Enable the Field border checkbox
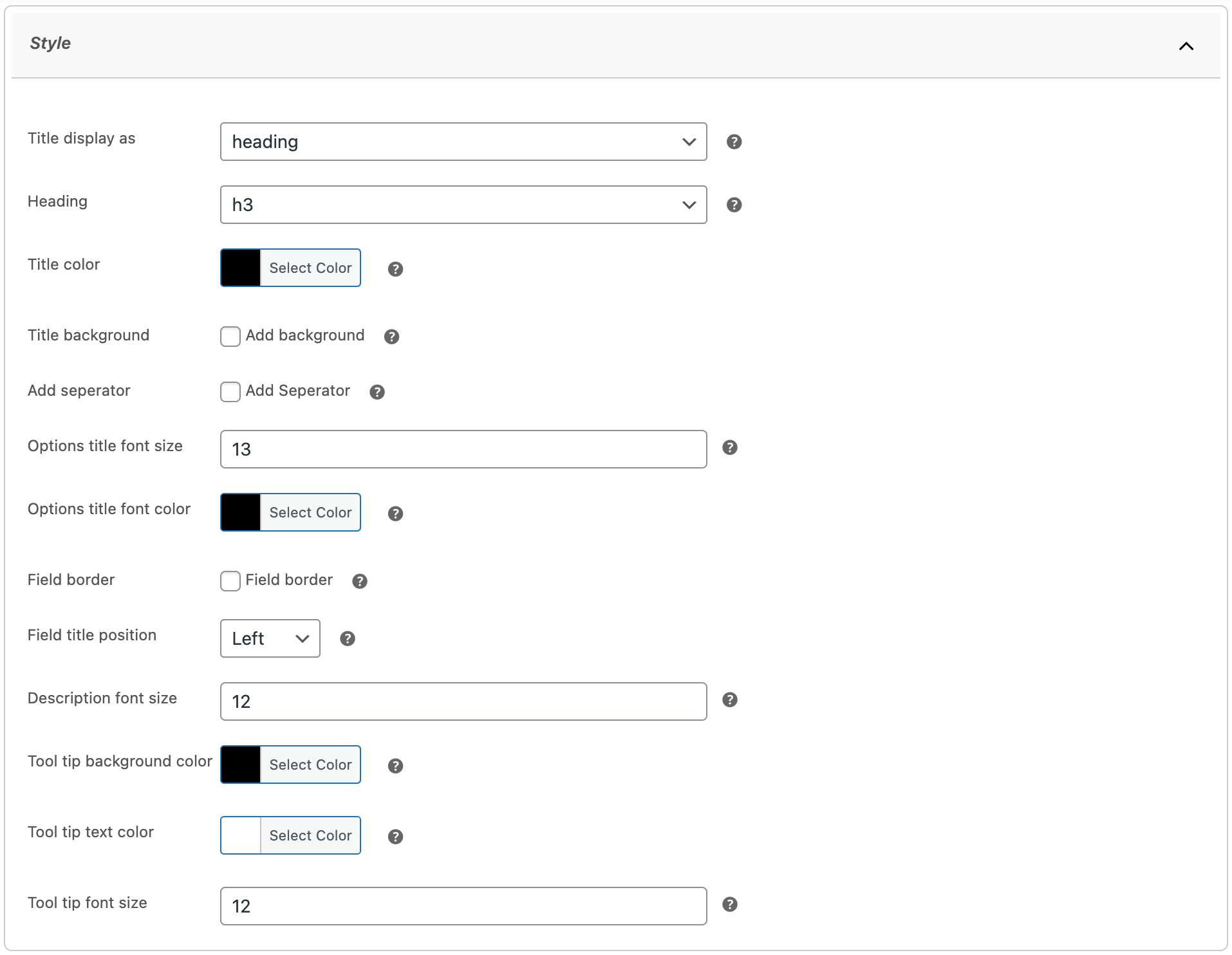The width and height of the screenshot is (1232, 955). (x=230, y=581)
